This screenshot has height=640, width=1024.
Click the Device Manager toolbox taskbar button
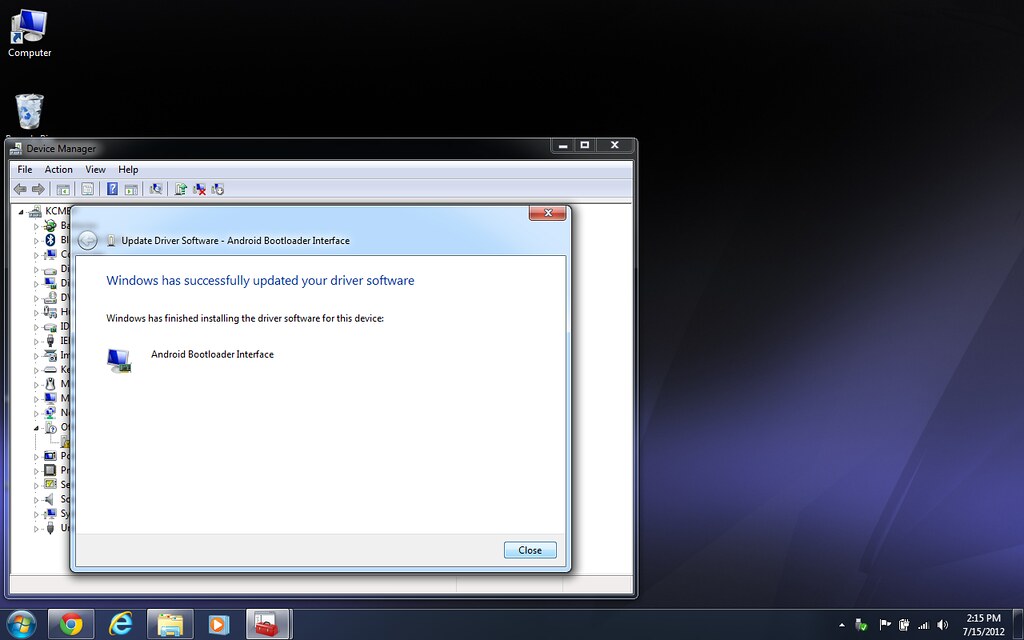point(268,625)
